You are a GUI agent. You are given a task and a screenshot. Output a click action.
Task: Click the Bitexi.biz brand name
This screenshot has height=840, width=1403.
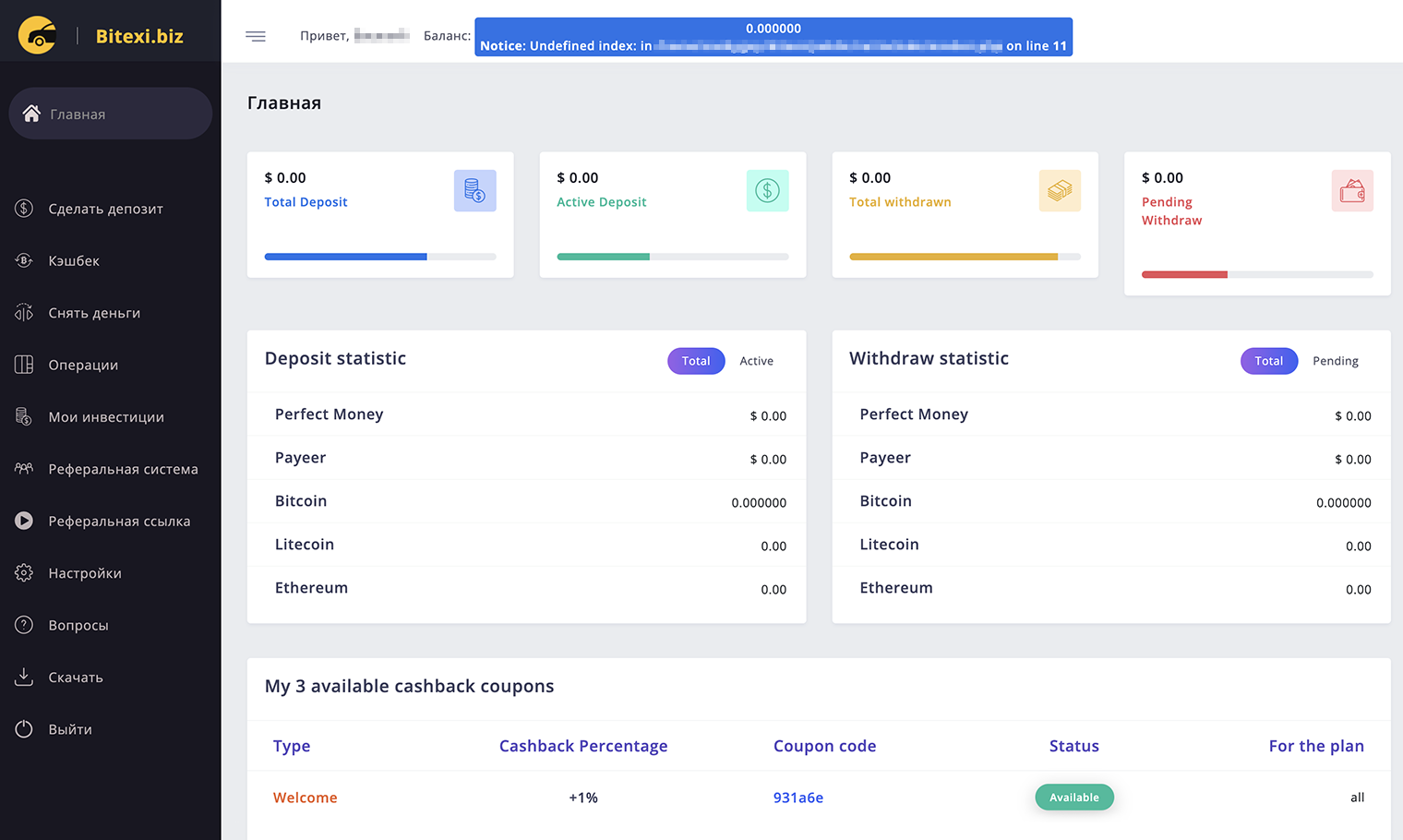tap(139, 36)
